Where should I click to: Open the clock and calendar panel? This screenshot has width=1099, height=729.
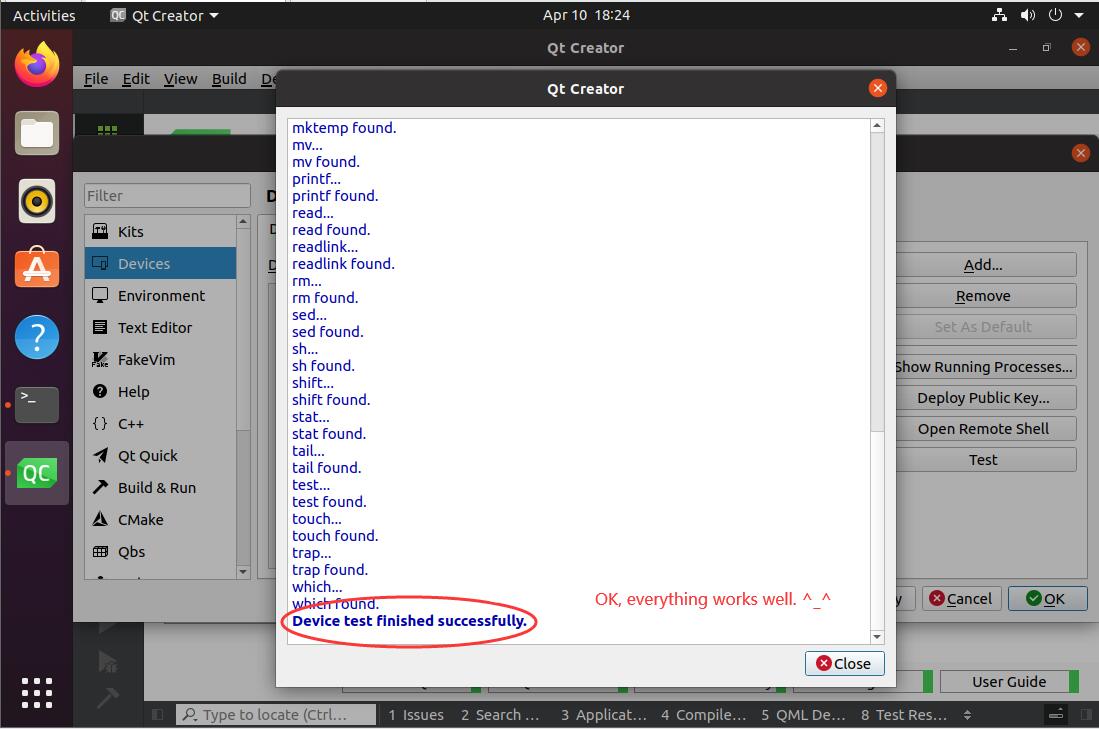point(586,15)
